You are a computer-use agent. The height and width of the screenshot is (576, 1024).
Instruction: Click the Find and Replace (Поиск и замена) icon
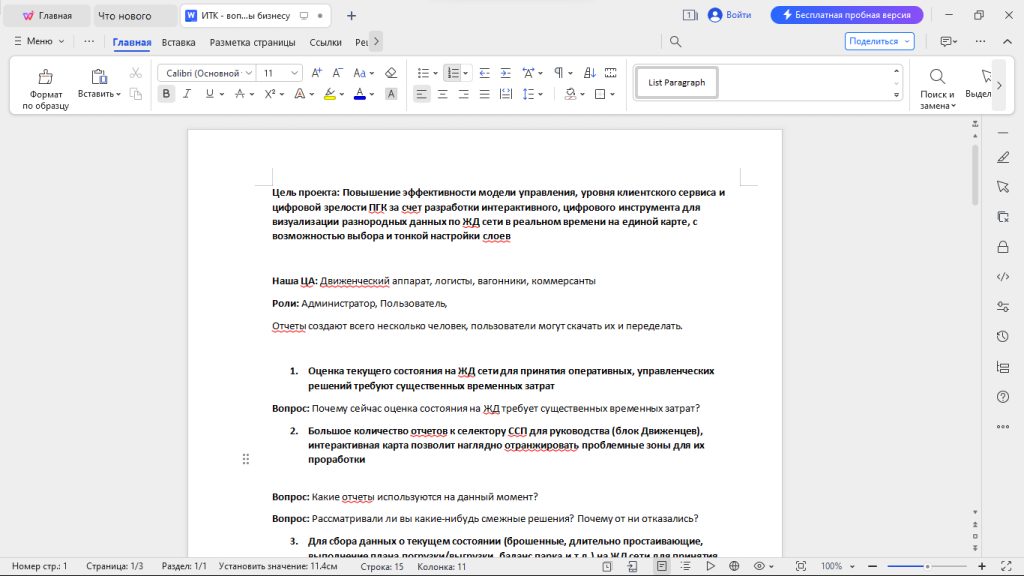[x=937, y=78]
